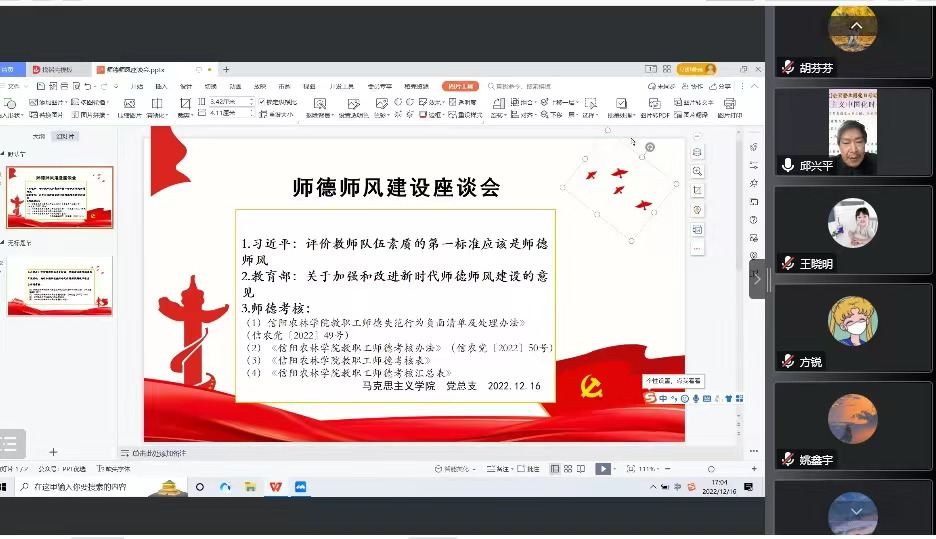Toggle microphone icon for 邱兴平
Viewport: 936px width, 539px height.
[x=788, y=165]
